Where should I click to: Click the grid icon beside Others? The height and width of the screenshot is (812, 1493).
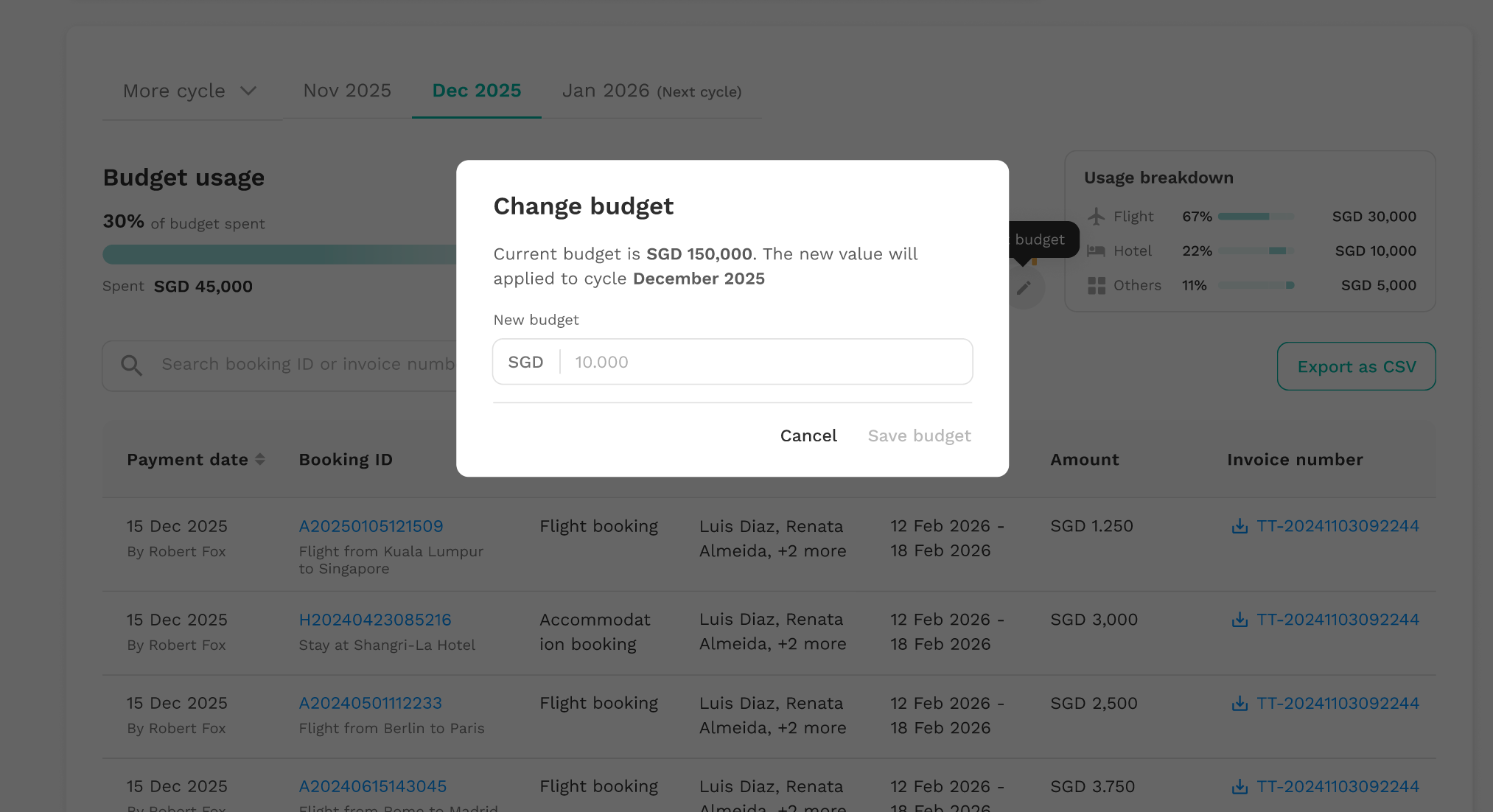pos(1097,286)
